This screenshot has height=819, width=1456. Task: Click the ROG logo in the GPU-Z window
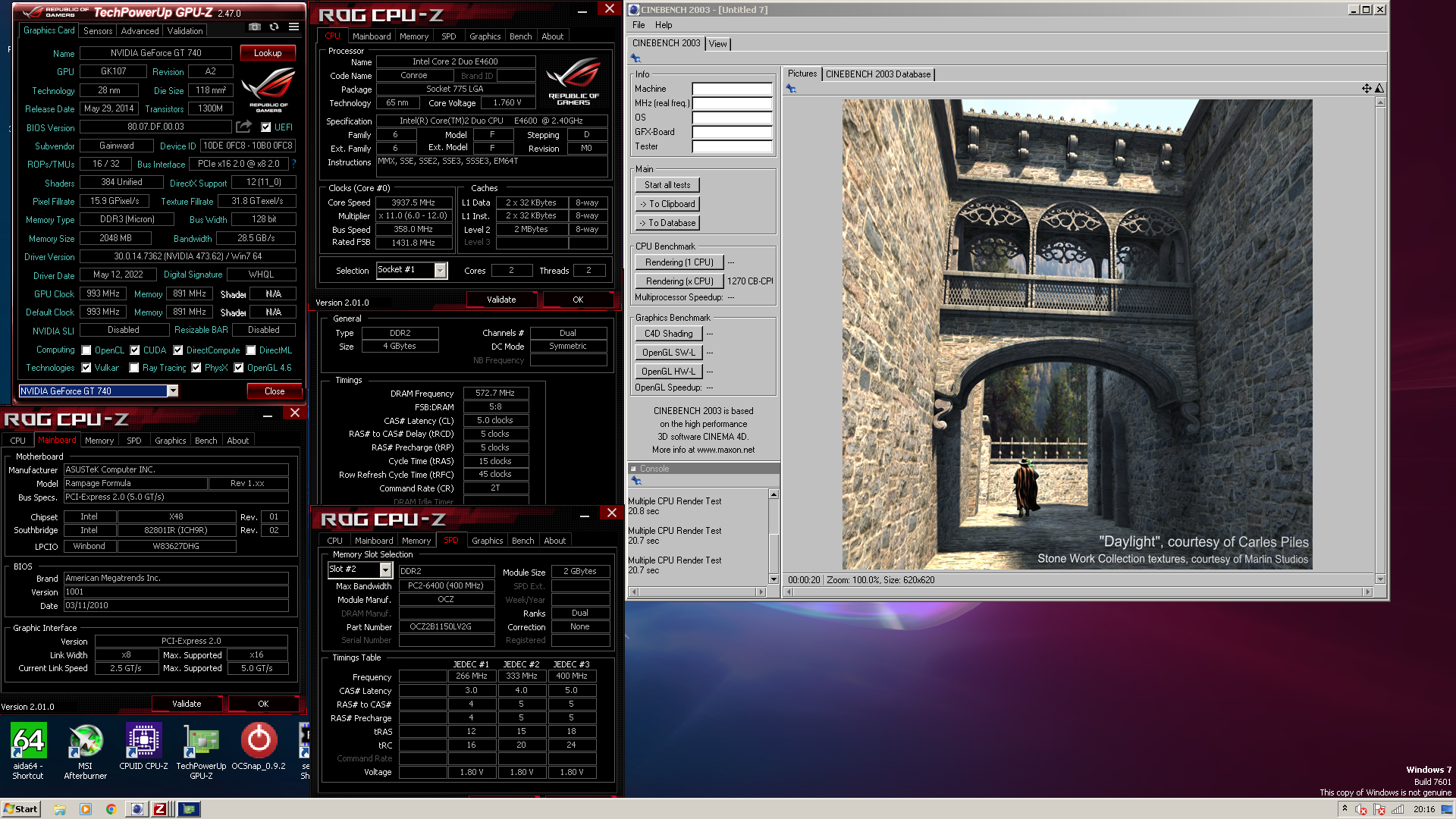(268, 89)
